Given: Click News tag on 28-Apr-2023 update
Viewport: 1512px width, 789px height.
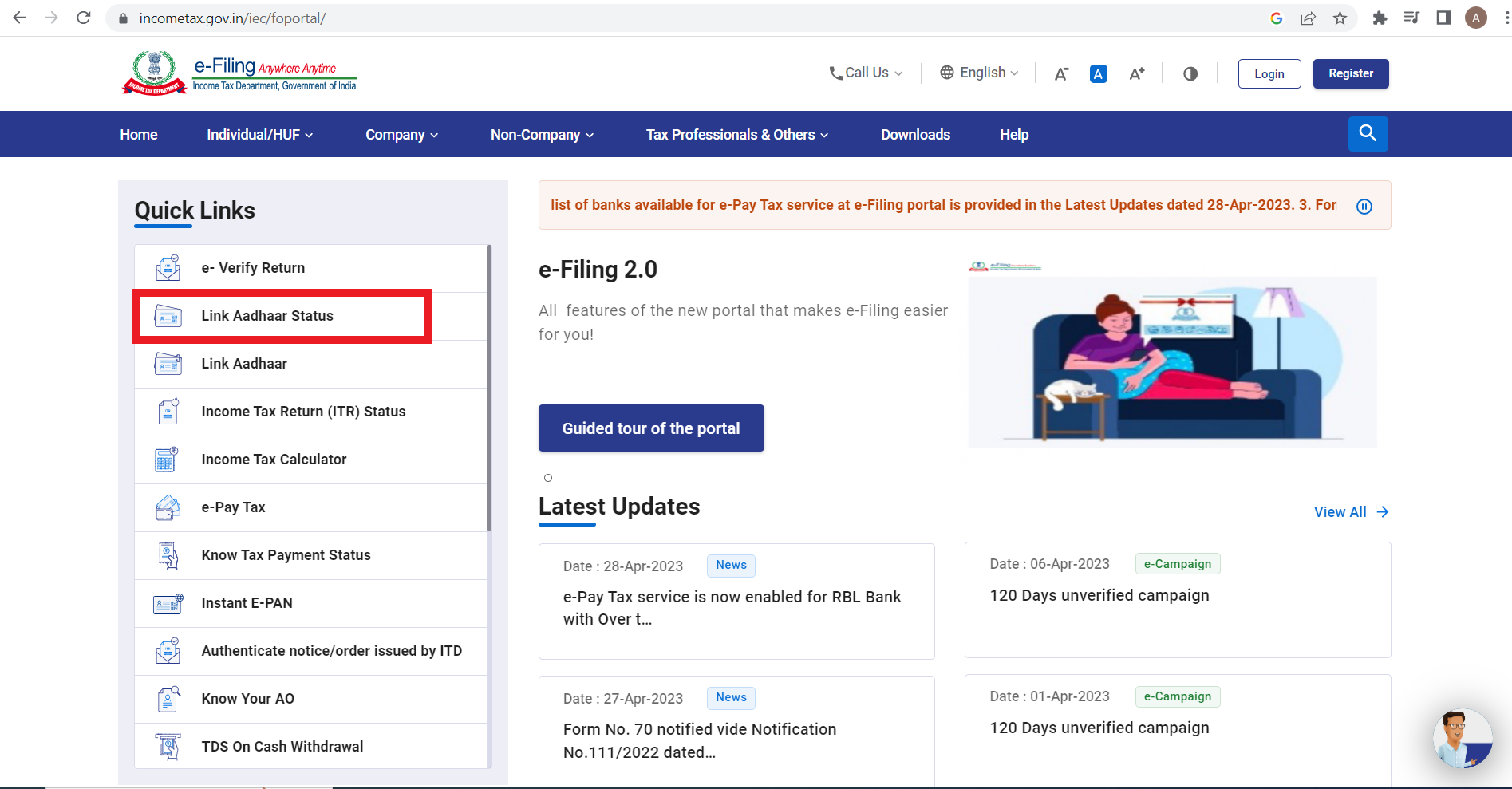Looking at the screenshot, I should 731,565.
